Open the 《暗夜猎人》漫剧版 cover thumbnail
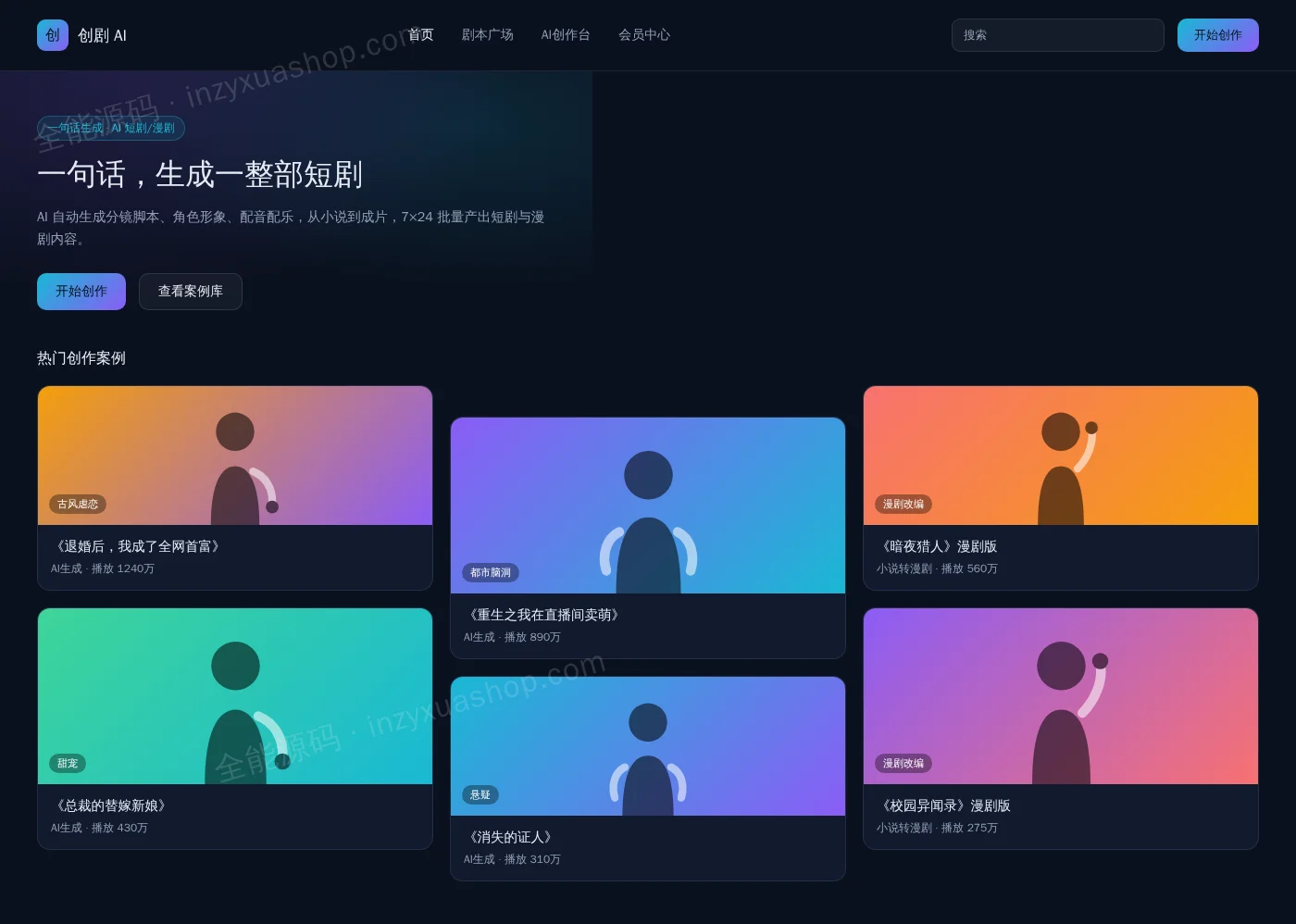 [1061, 456]
